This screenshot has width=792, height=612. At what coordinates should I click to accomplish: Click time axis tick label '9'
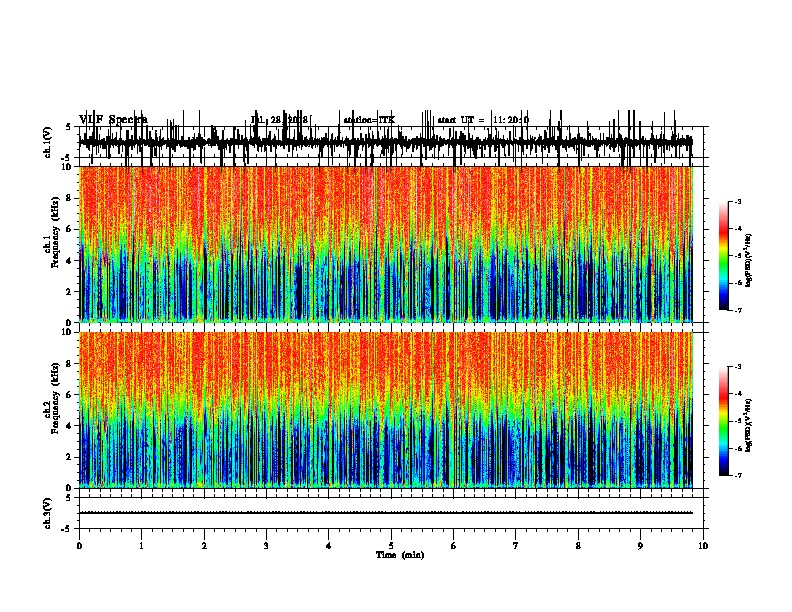click(640, 546)
